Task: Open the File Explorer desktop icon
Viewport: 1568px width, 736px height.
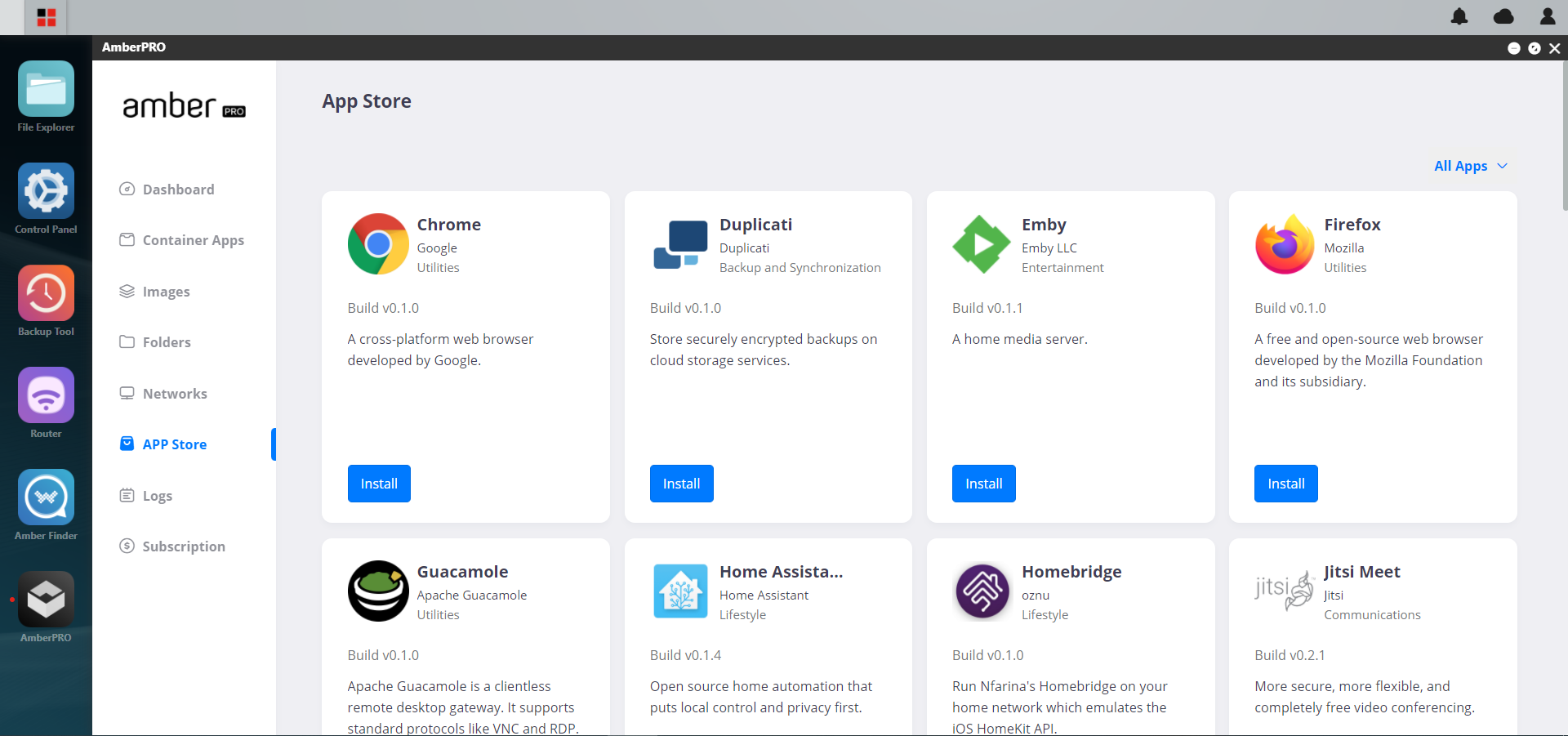Action: [46, 89]
